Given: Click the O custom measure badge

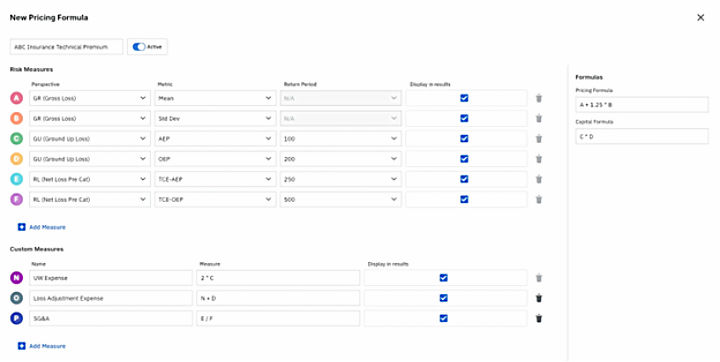Looking at the screenshot, I should (17, 298).
